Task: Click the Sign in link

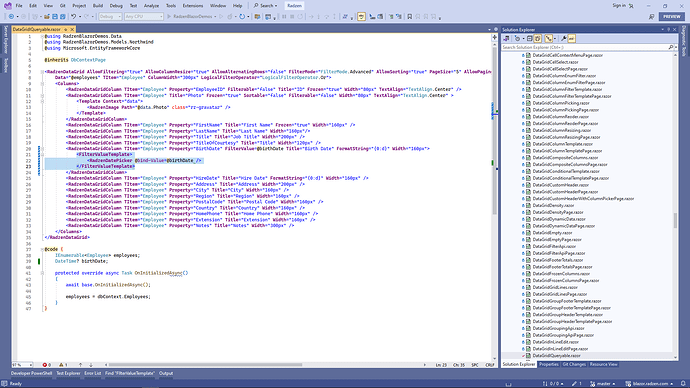Action: pos(619,6)
